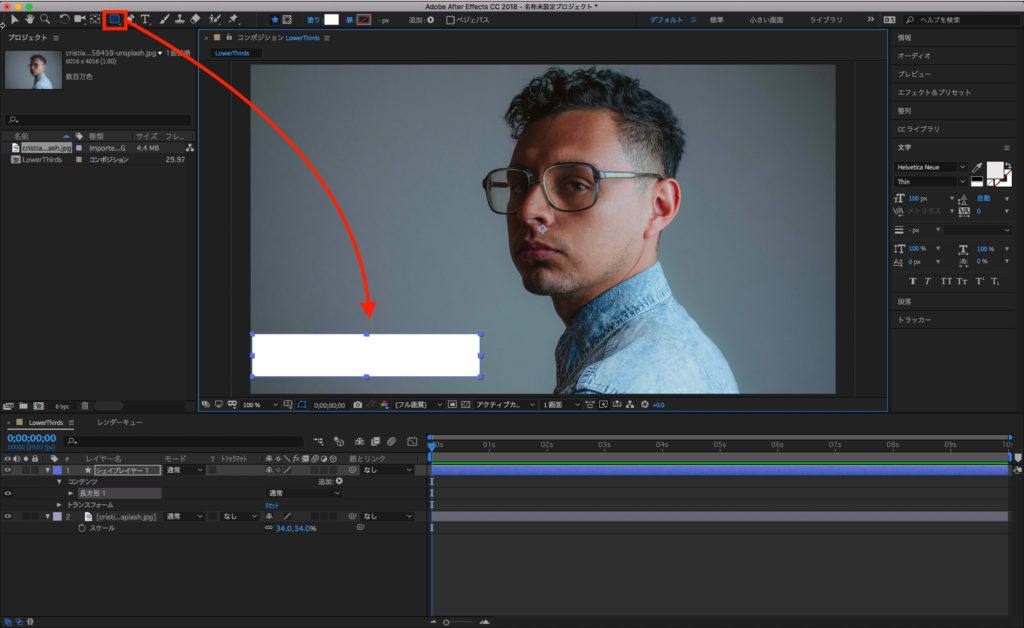The image size is (1024, 628).
Task: Click the eyedropper in the character panel
Action: pyautogui.click(x=976, y=169)
